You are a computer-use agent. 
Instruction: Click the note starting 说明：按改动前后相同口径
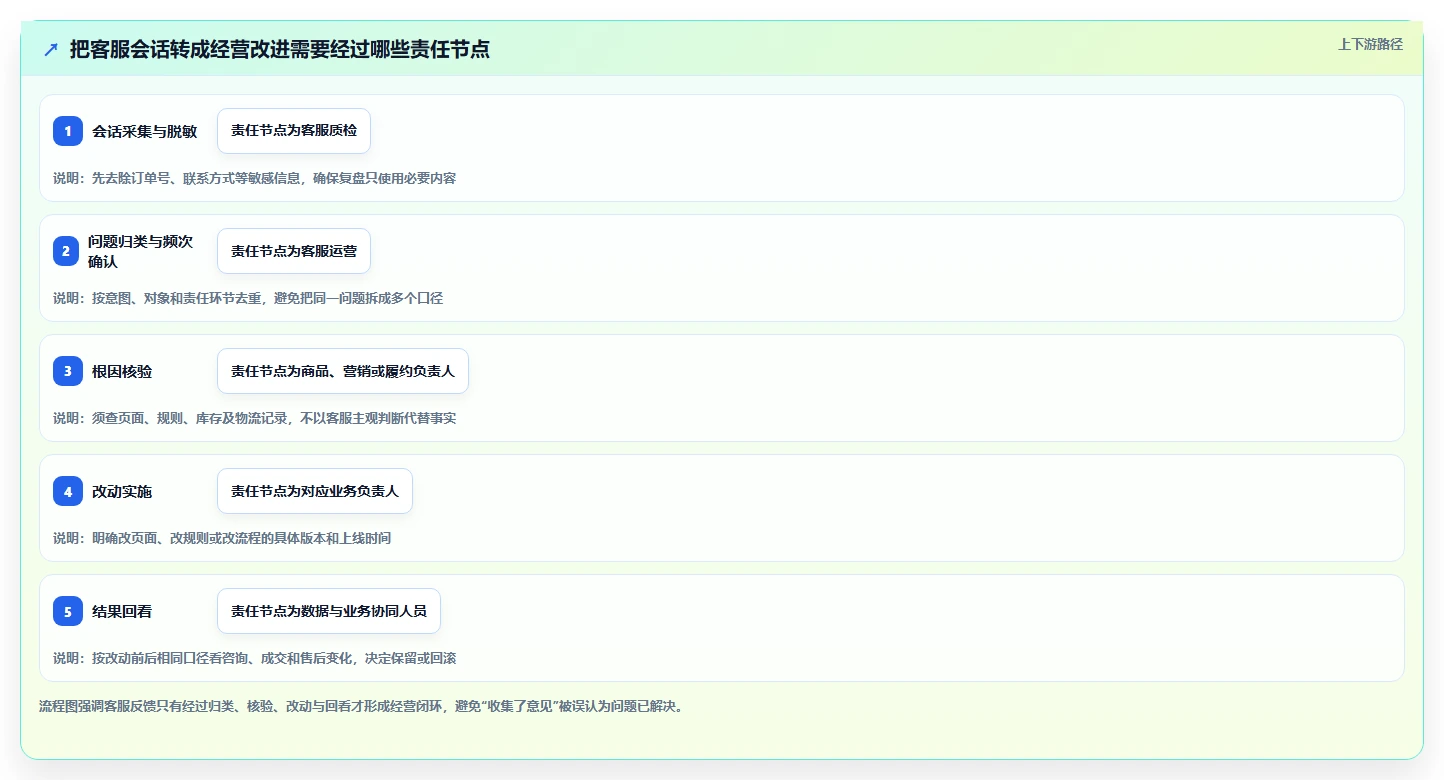point(255,658)
